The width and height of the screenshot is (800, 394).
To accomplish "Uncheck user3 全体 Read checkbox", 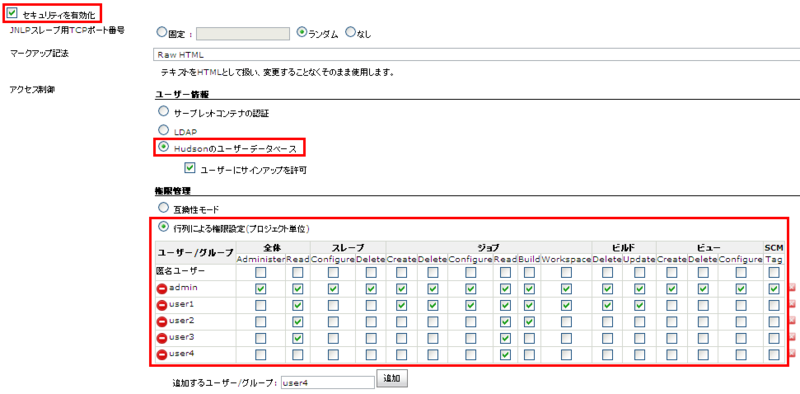I will 298,338.
